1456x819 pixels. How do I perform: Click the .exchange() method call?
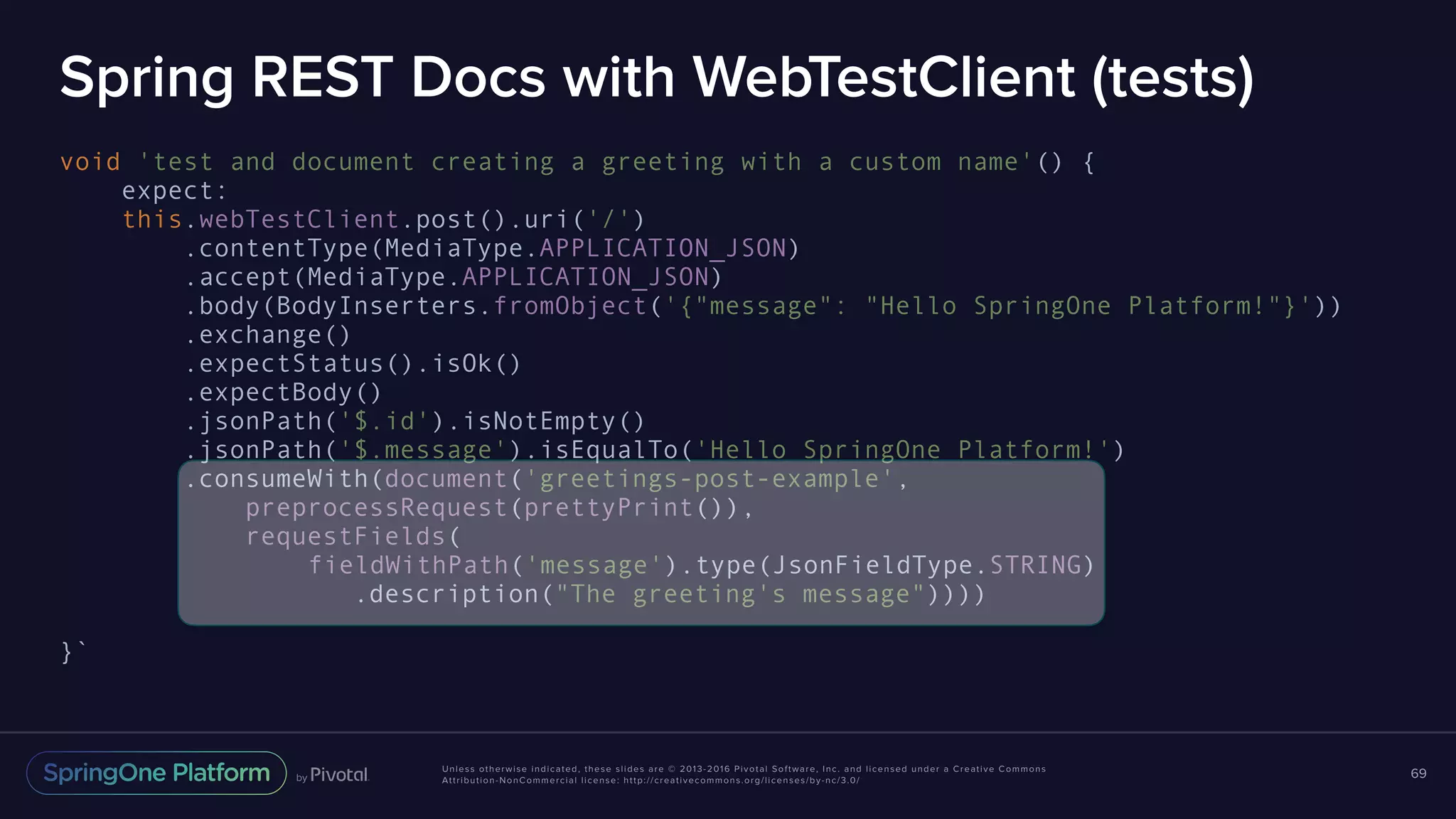268,335
